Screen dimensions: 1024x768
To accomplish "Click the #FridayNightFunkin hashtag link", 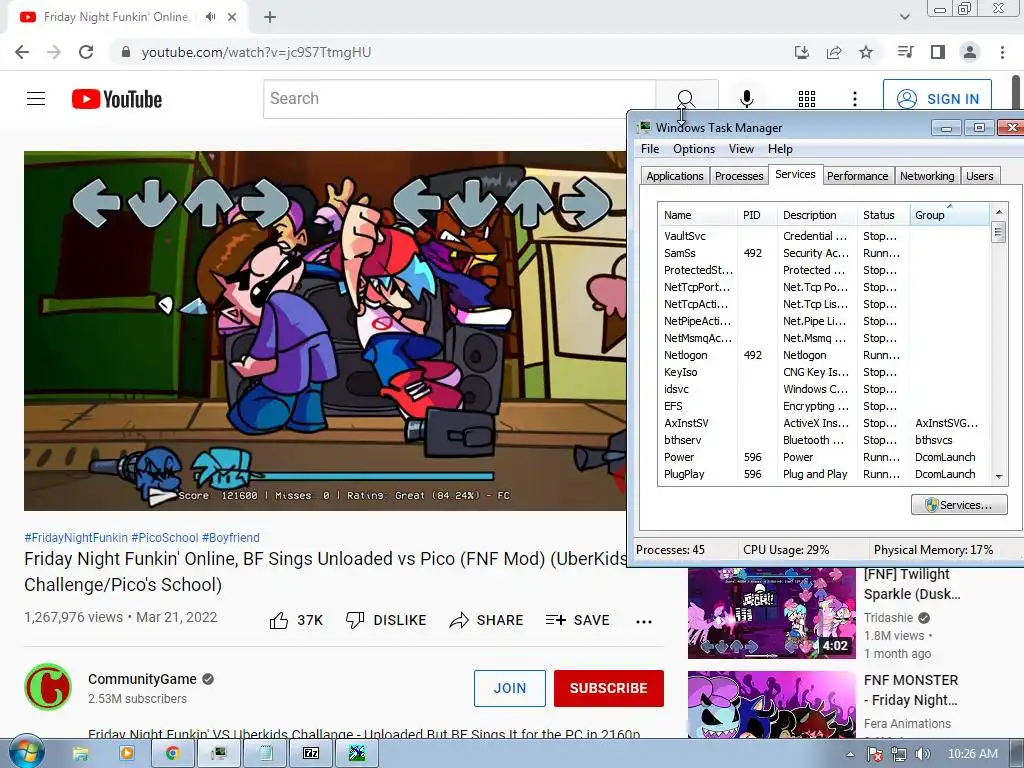I will (76, 537).
